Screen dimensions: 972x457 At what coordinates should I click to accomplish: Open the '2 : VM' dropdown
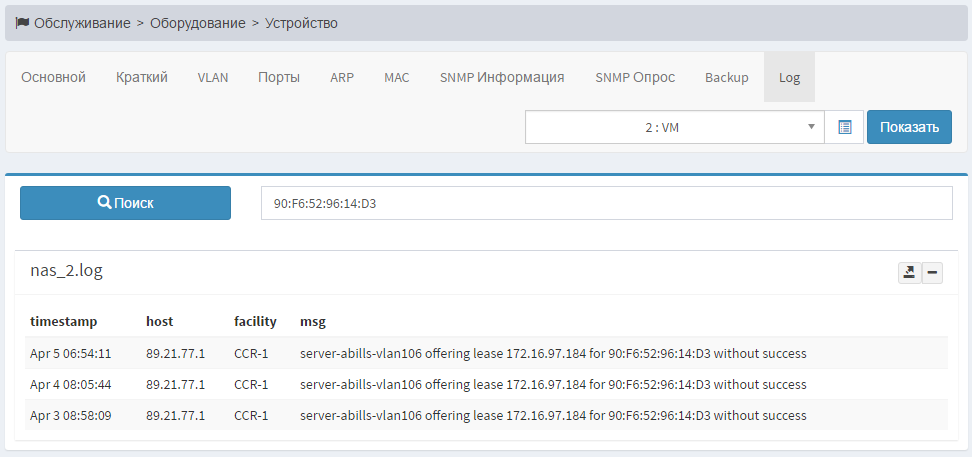click(674, 127)
